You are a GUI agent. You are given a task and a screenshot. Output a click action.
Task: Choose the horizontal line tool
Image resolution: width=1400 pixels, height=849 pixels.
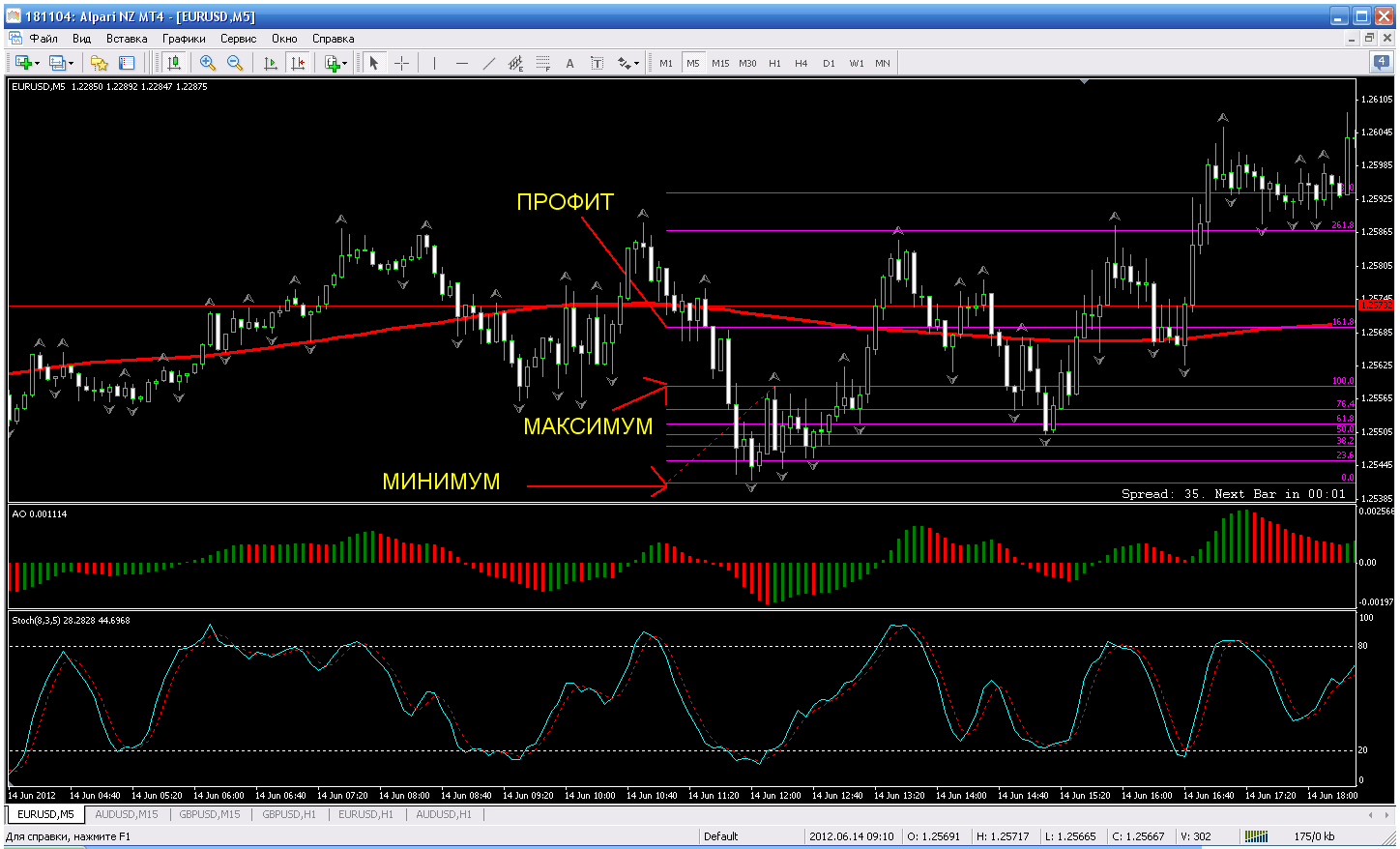462,63
